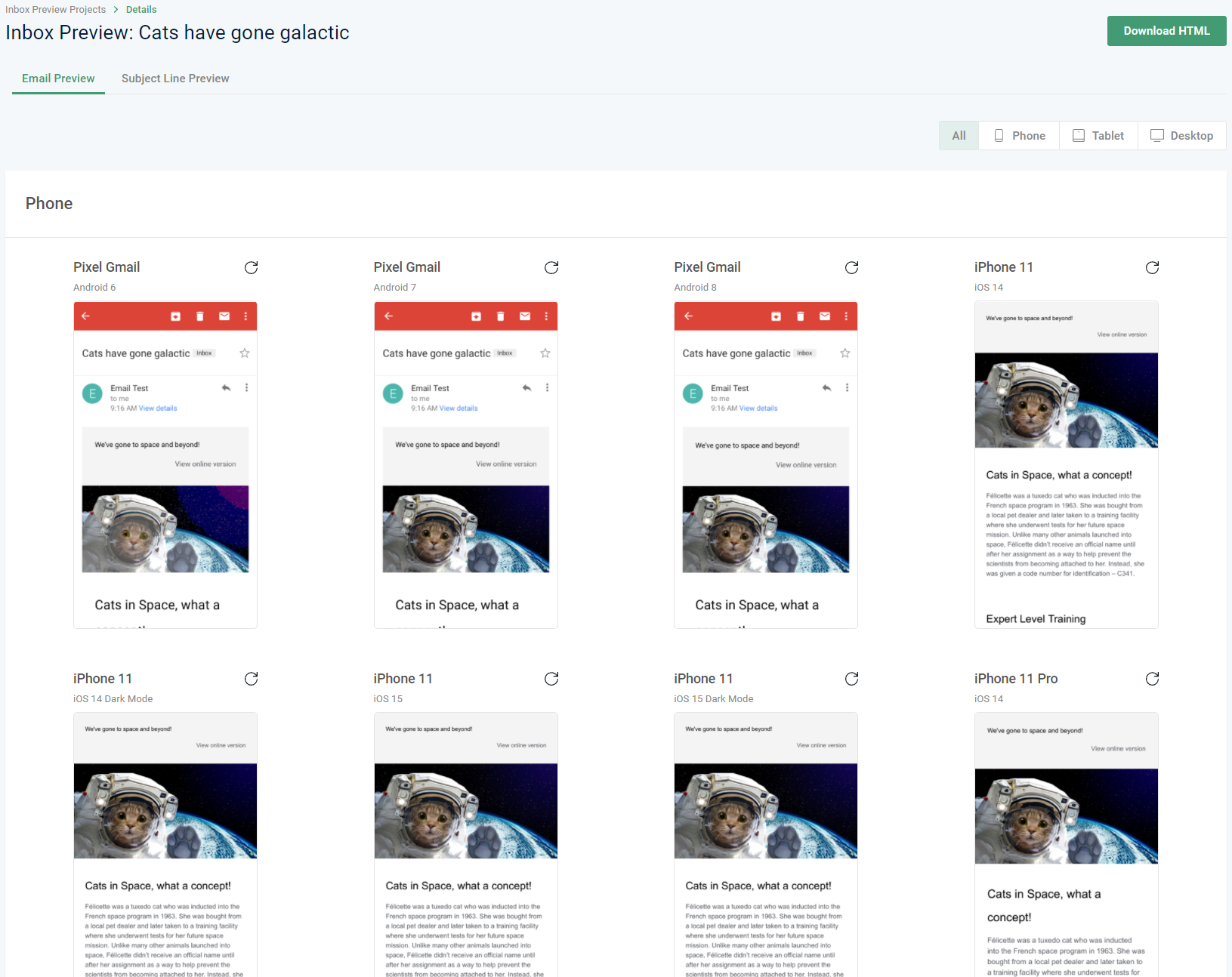Open the Pixel Gmail Android 8 thumbnail
This screenshot has height=977, width=1232.
pos(766,465)
